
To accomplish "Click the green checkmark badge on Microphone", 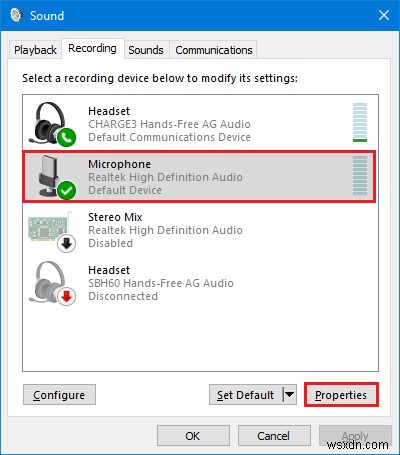I will (66, 190).
